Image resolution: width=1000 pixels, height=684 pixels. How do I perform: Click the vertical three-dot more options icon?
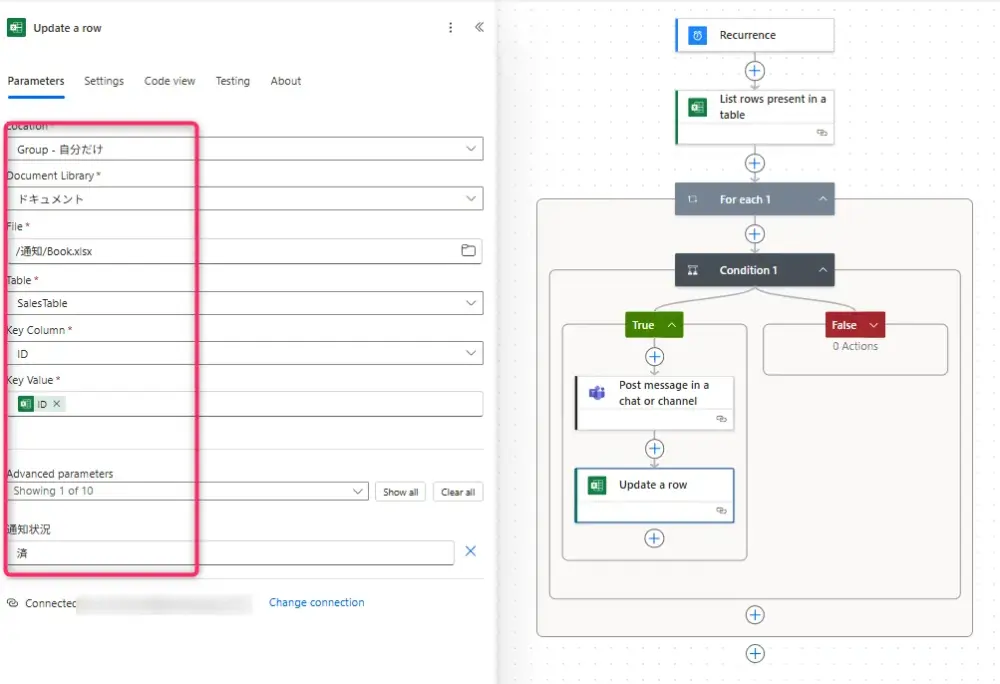pyautogui.click(x=451, y=28)
